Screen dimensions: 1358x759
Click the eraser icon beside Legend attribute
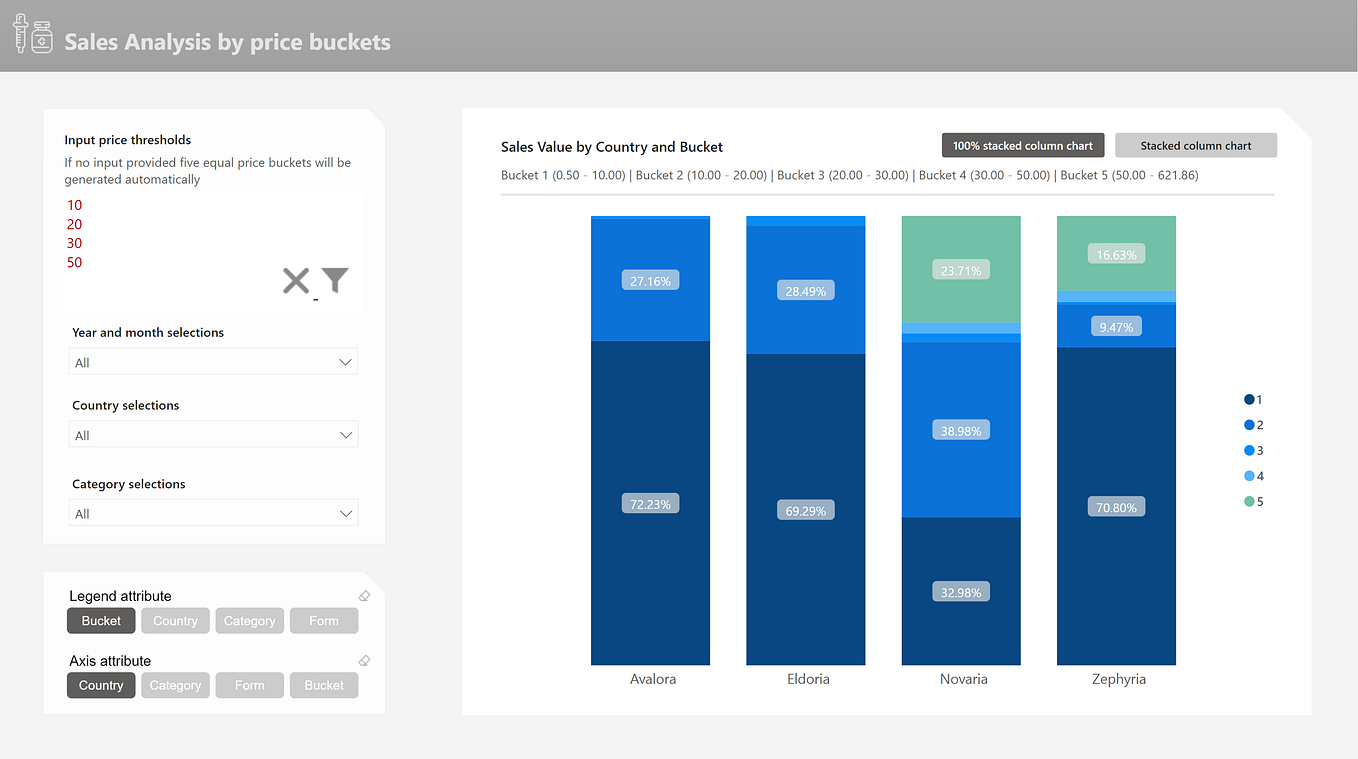point(364,595)
